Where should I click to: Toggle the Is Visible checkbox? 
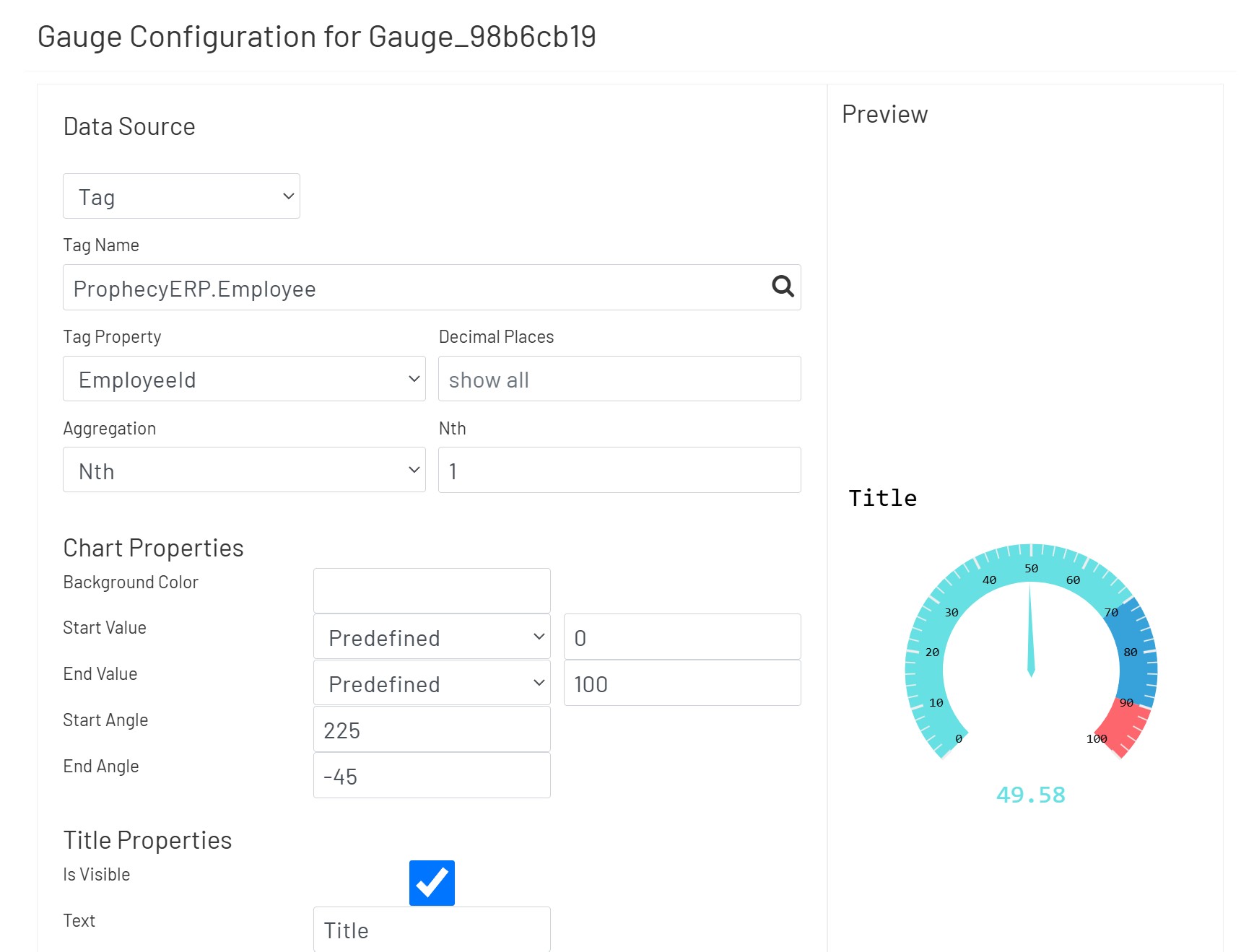point(432,882)
